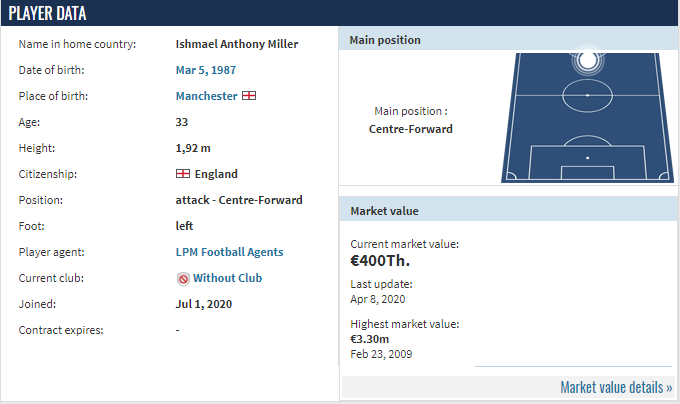680x404 pixels.
Task: Open Market value details
Action: click(x=616, y=387)
